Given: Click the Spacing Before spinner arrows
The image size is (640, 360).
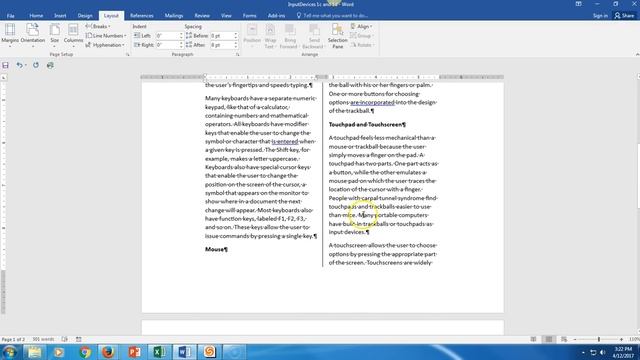Looking at the screenshot, I should (x=236, y=36).
